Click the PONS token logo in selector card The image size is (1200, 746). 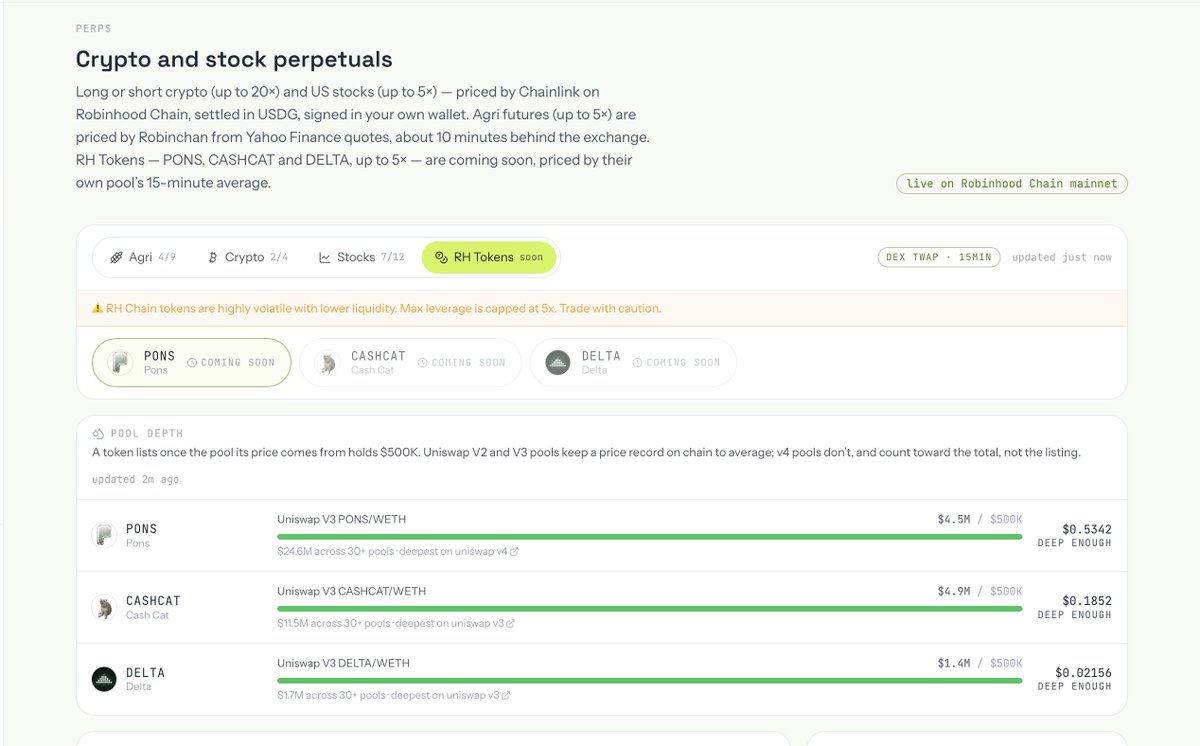[121, 362]
